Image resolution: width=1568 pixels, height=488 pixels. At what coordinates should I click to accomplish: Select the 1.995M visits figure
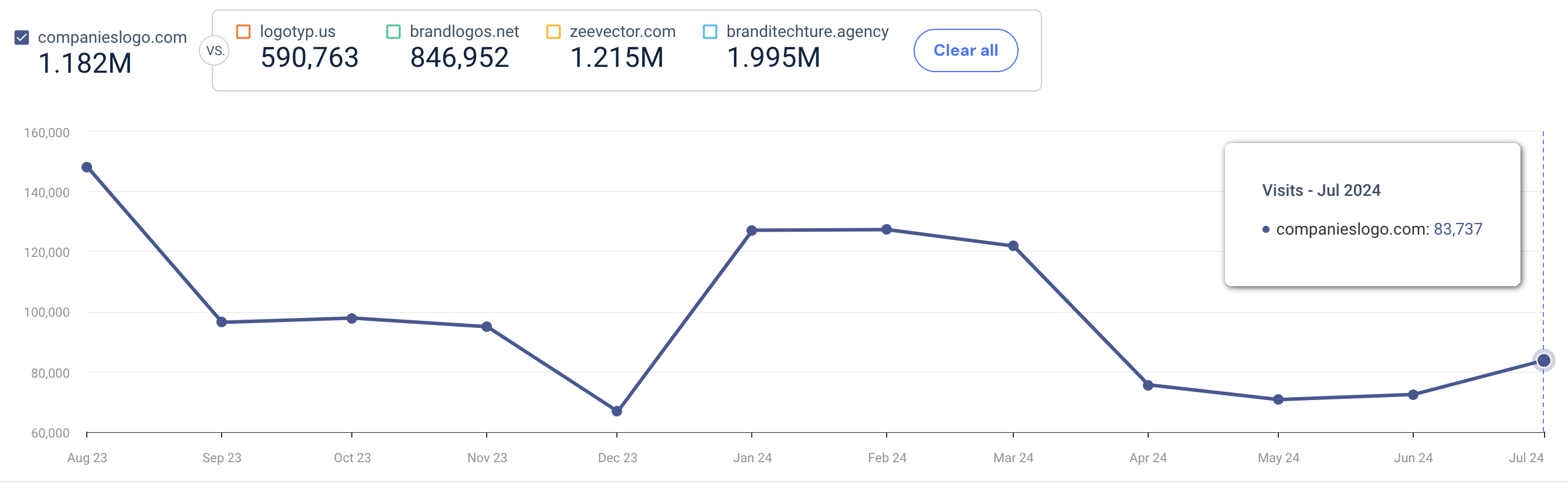click(773, 58)
